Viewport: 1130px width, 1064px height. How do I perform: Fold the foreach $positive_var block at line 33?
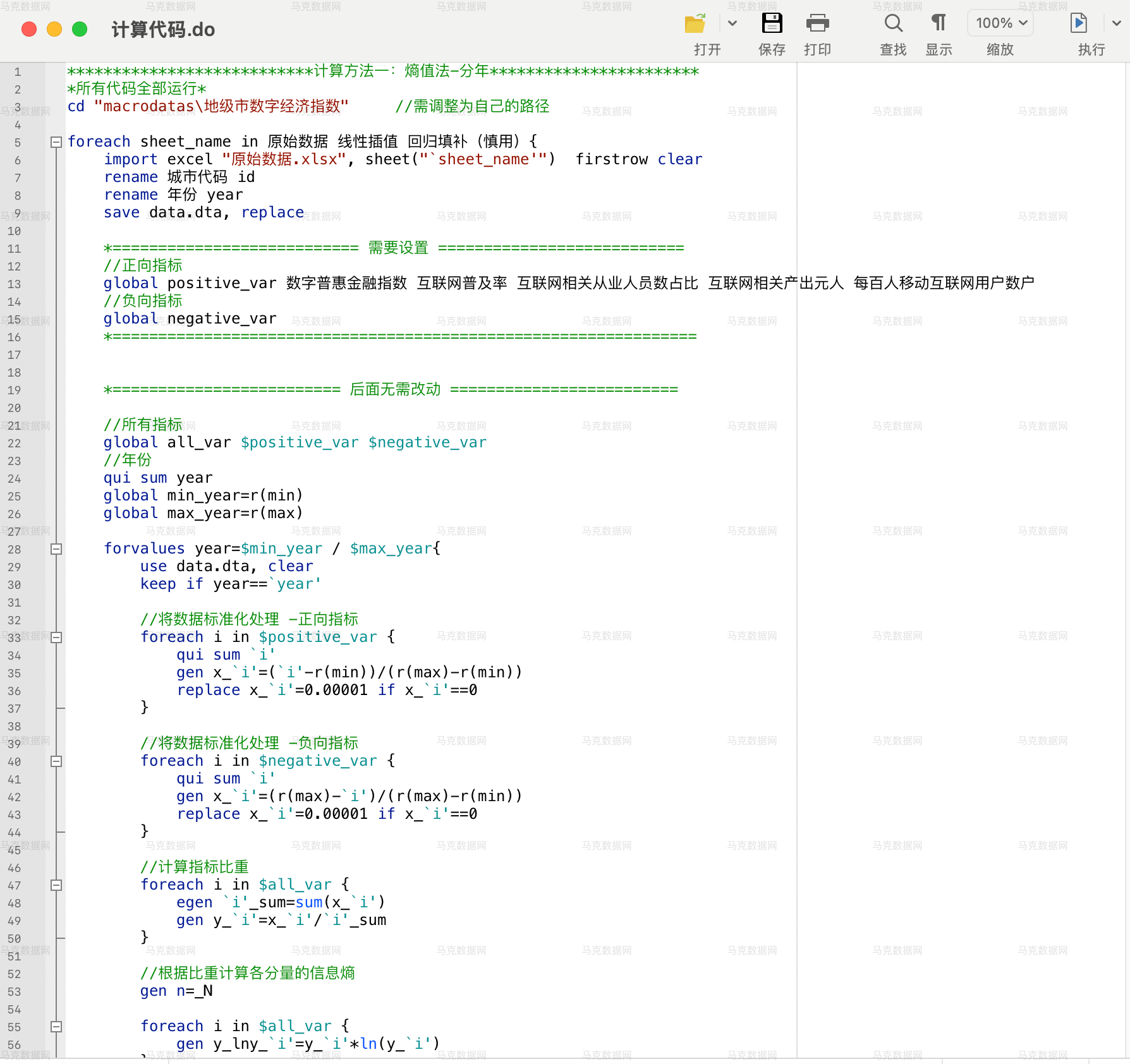(56, 638)
